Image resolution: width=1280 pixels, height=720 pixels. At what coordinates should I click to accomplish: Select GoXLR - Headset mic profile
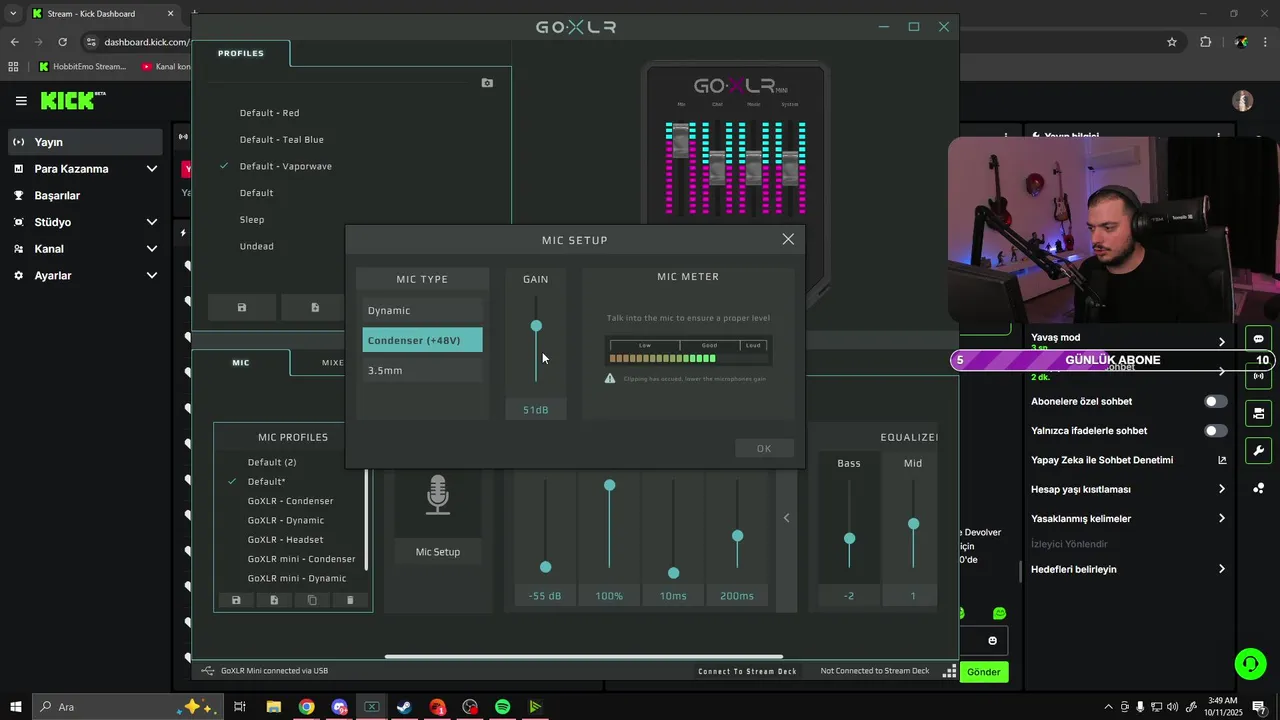click(286, 540)
